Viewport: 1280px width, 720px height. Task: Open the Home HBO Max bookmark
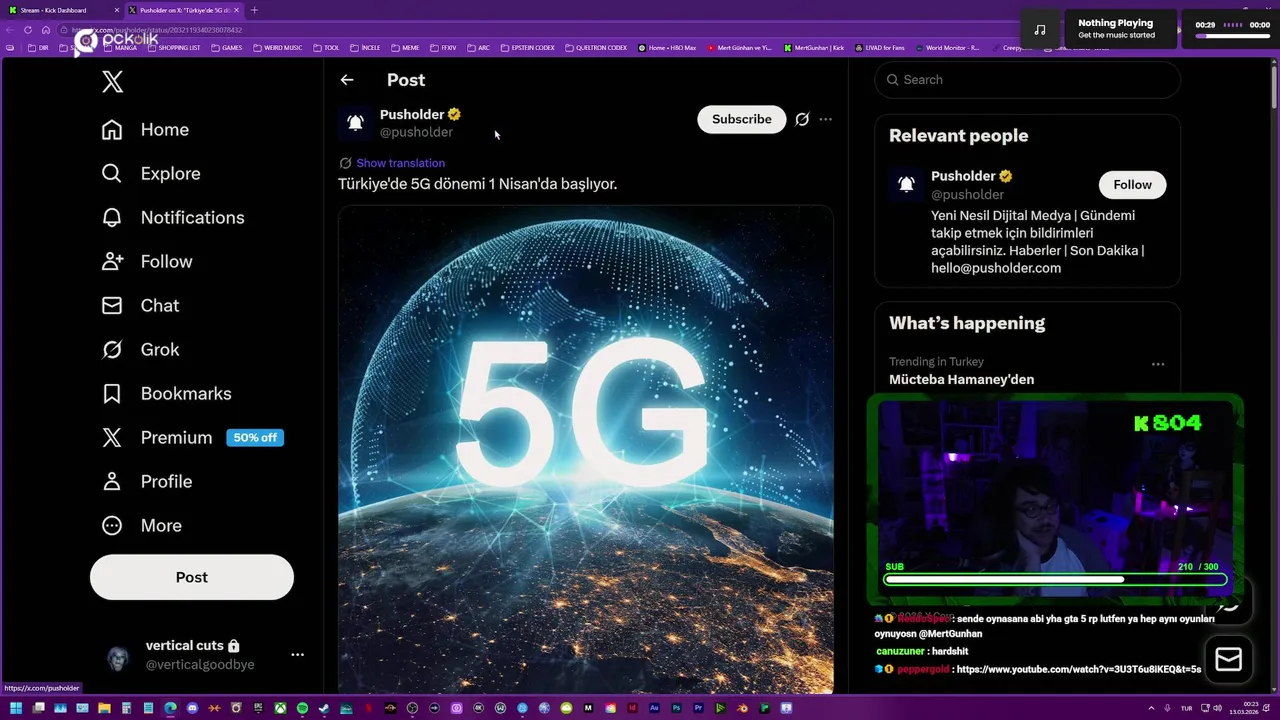(667, 48)
